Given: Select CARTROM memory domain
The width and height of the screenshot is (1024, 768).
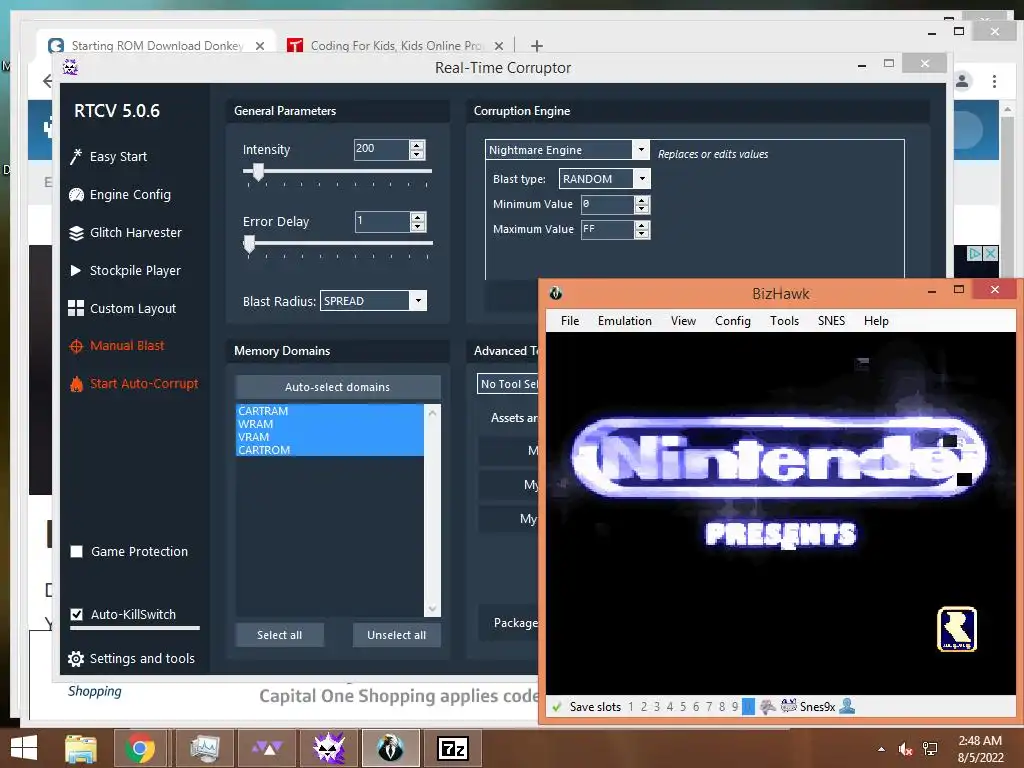Looking at the screenshot, I should pyautogui.click(x=330, y=450).
